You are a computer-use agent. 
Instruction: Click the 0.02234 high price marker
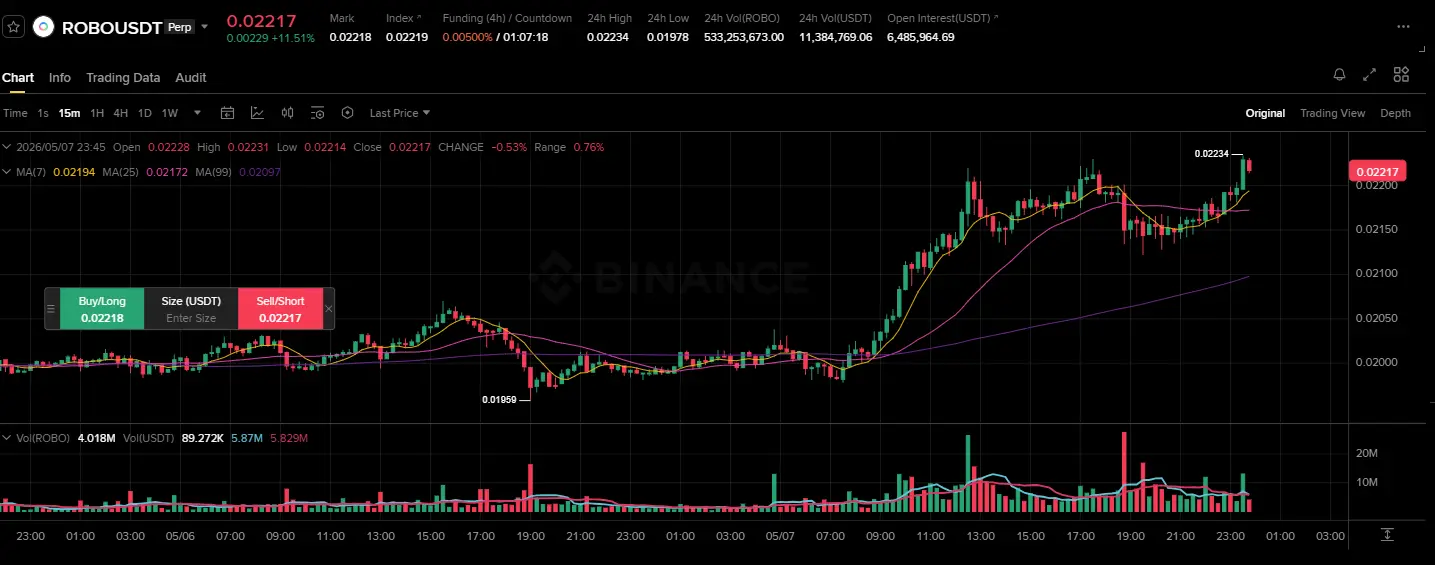(x=1211, y=153)
